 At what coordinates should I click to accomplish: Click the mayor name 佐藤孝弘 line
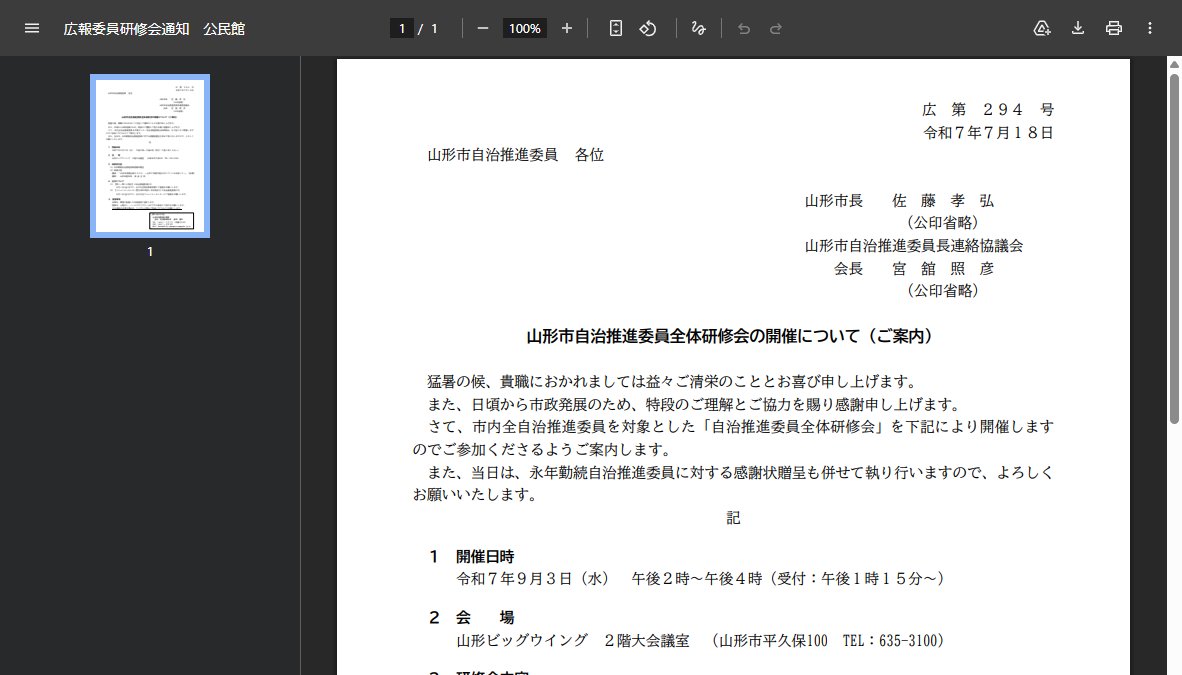pyautogui.click(x=899, y=201)
